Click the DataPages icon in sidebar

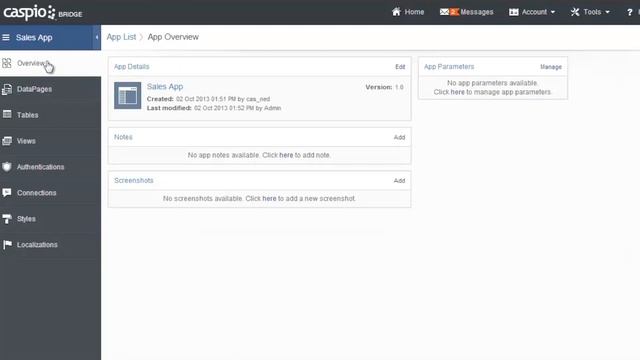point(7,89)
